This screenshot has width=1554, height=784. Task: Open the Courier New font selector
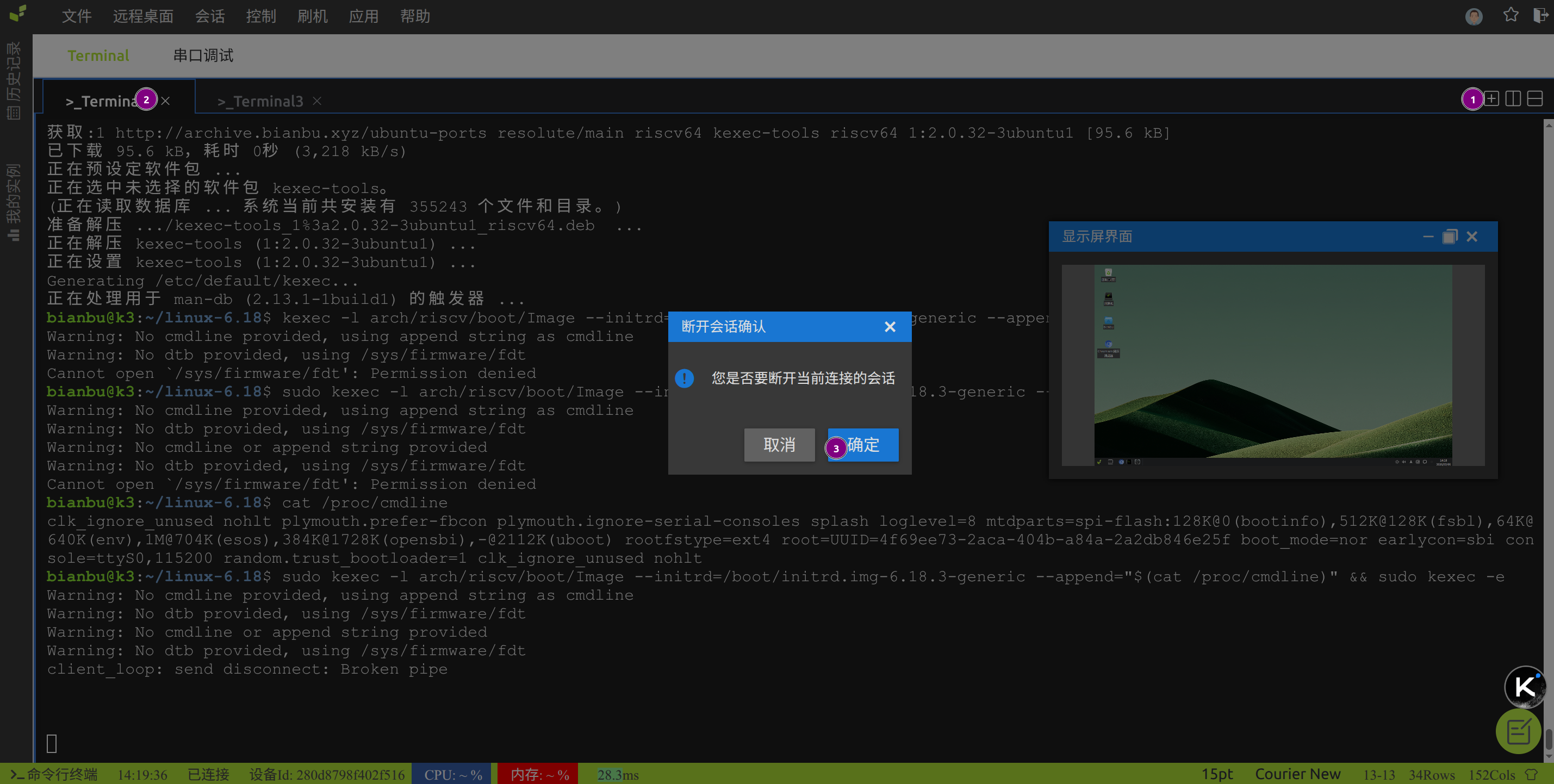click(x=1297, y=774)
